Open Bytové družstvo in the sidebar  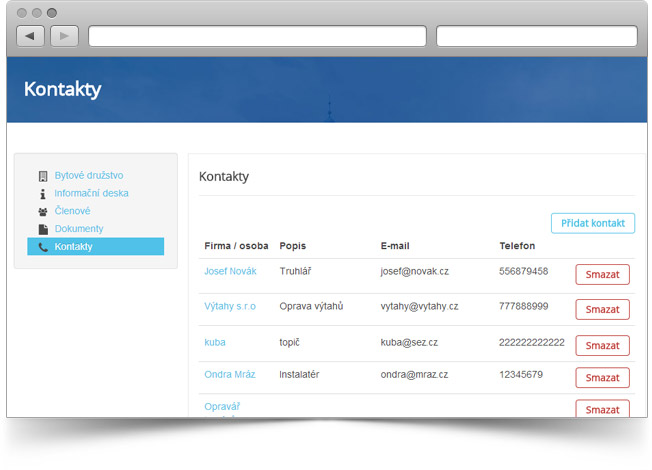[x=88, y=176]
